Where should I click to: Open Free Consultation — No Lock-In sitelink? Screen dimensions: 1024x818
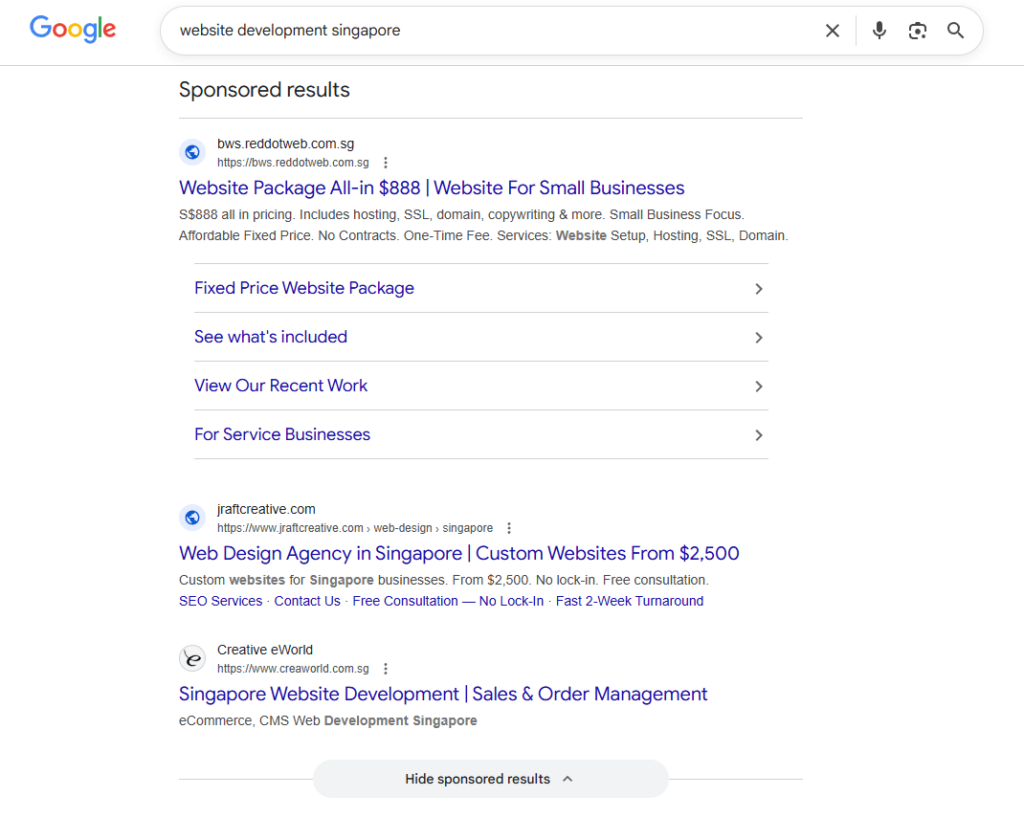click(x=448, y=601)
